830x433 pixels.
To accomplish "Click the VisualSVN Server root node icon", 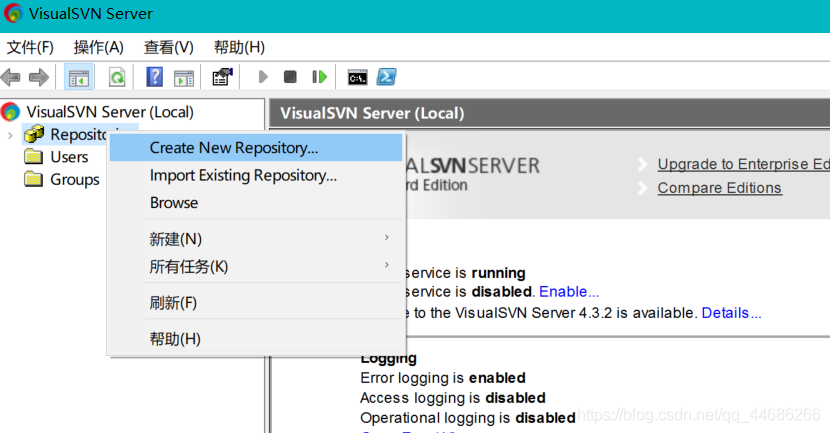I will tap(11, 112).
